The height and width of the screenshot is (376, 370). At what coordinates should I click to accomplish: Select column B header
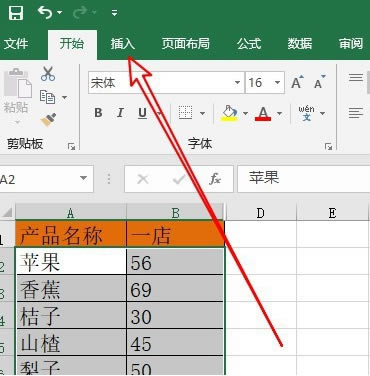[x=175, y=212]
